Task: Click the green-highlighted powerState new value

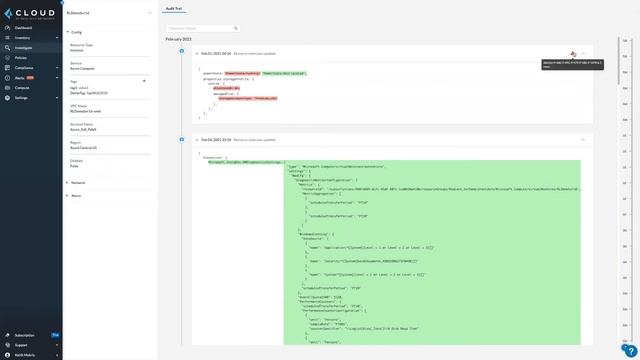Action: point(284,73)
